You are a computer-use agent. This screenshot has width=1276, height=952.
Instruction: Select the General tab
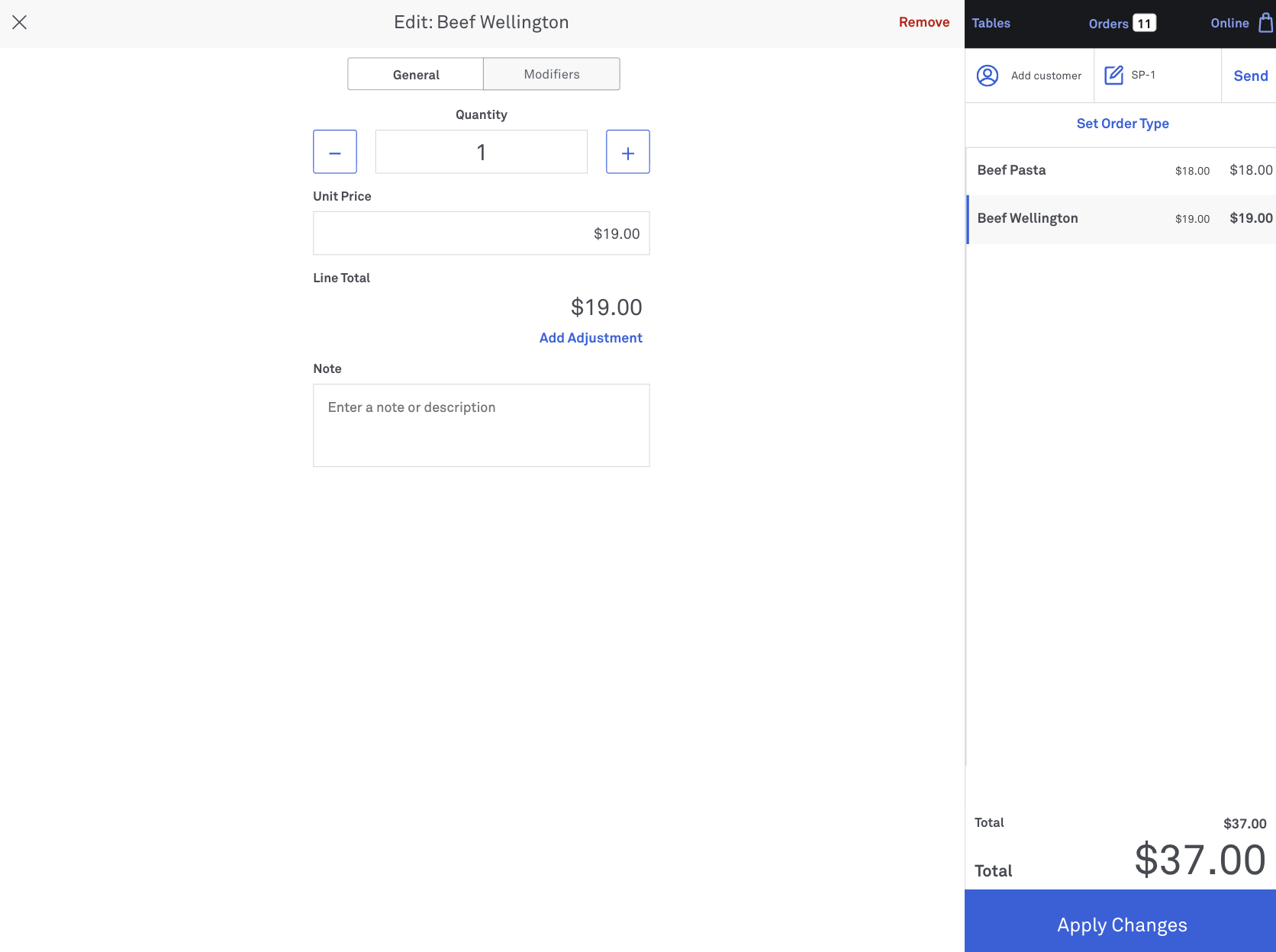416,74
